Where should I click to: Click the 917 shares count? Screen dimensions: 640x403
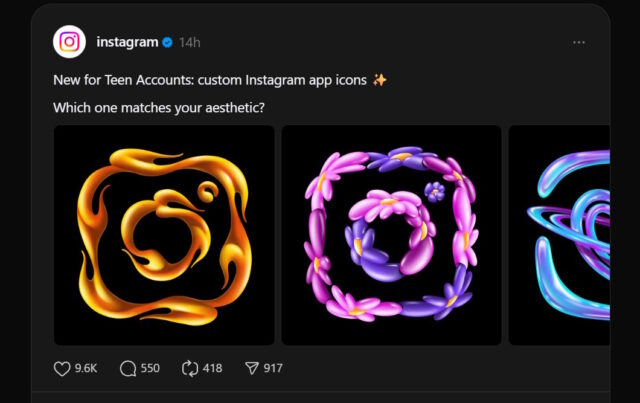click(x=273, y=368)
